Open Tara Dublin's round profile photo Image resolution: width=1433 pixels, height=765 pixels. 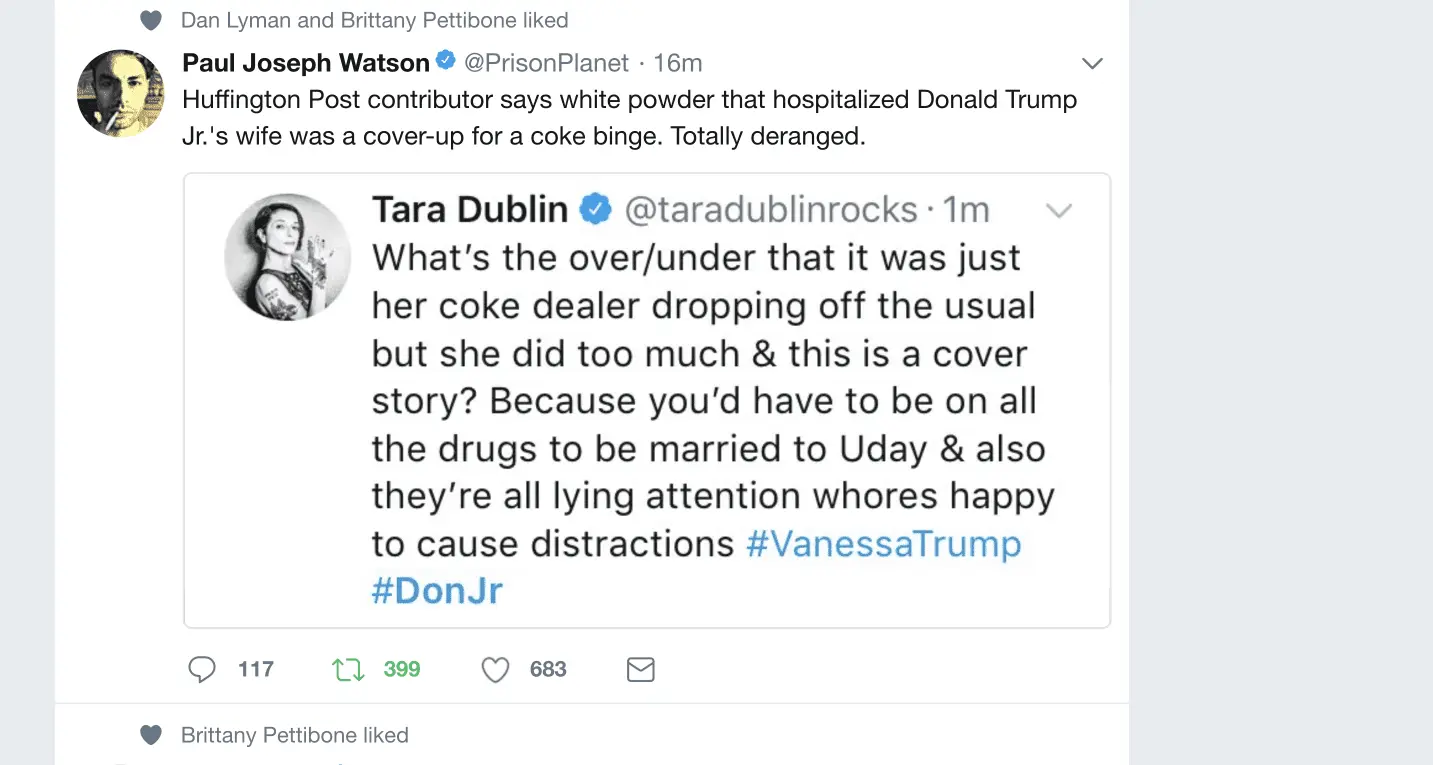click(287, 257)
